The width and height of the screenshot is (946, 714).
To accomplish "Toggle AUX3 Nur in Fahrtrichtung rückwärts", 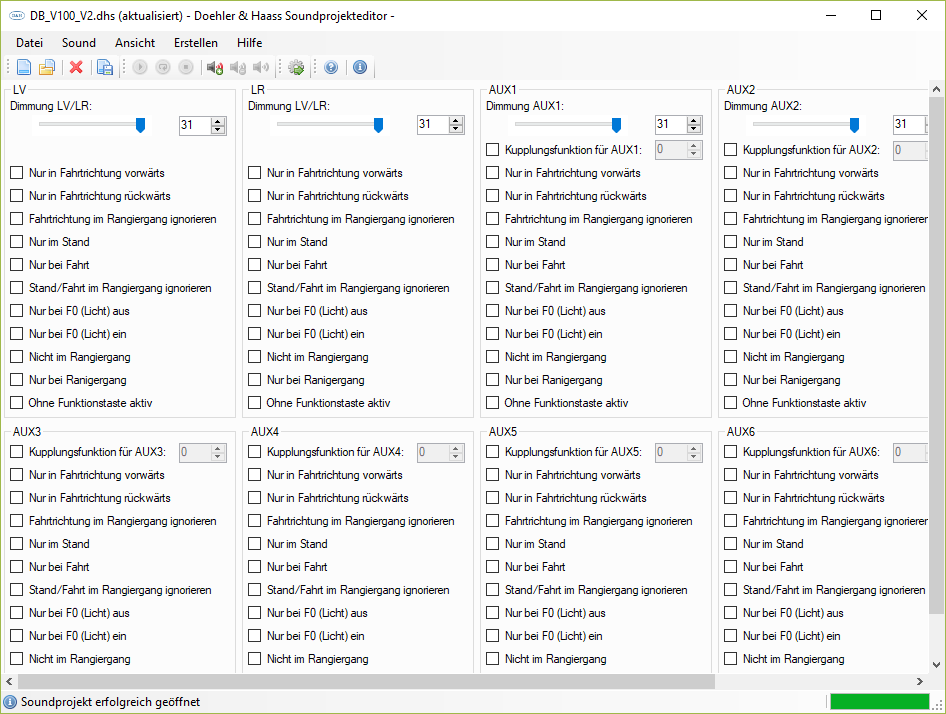I will (x=17, y=498).
